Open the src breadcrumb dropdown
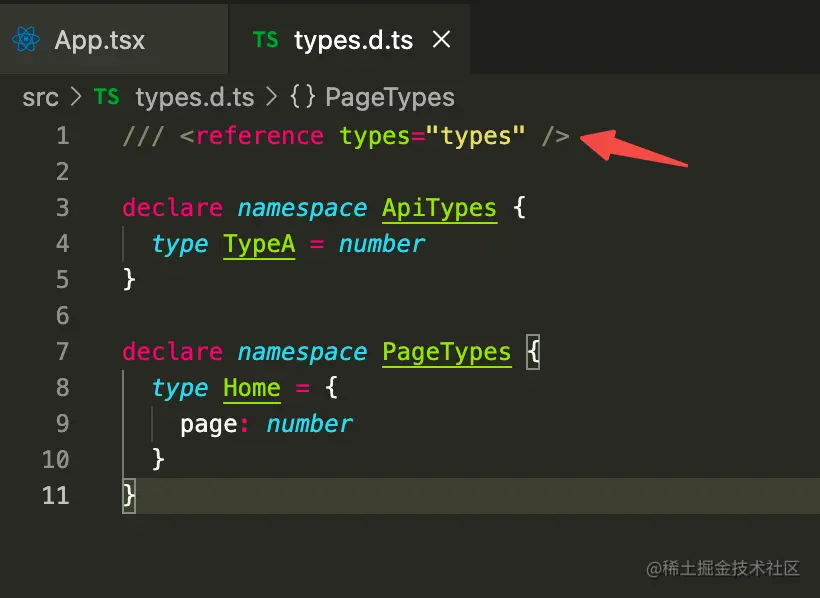The image size is (820, 598). 41,97
